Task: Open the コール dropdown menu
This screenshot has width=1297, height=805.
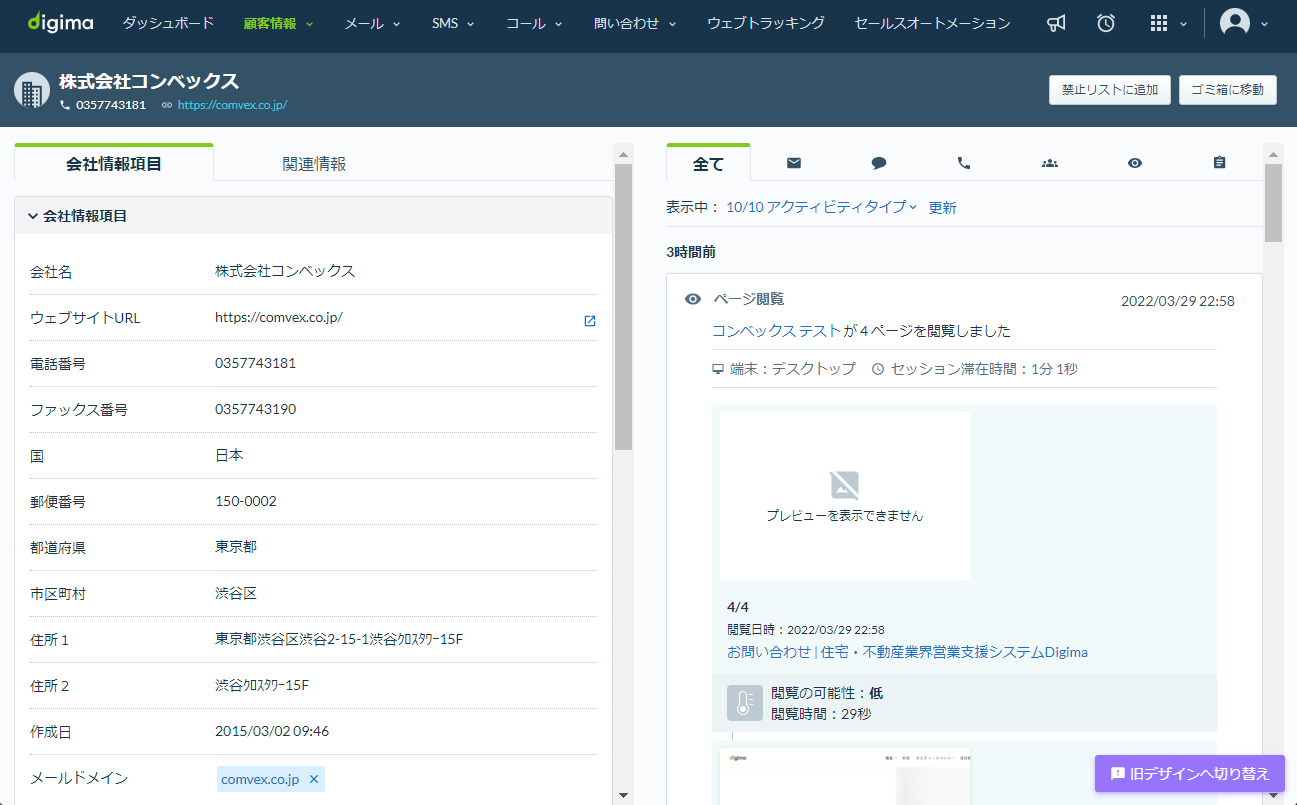Action: [534, 23]
